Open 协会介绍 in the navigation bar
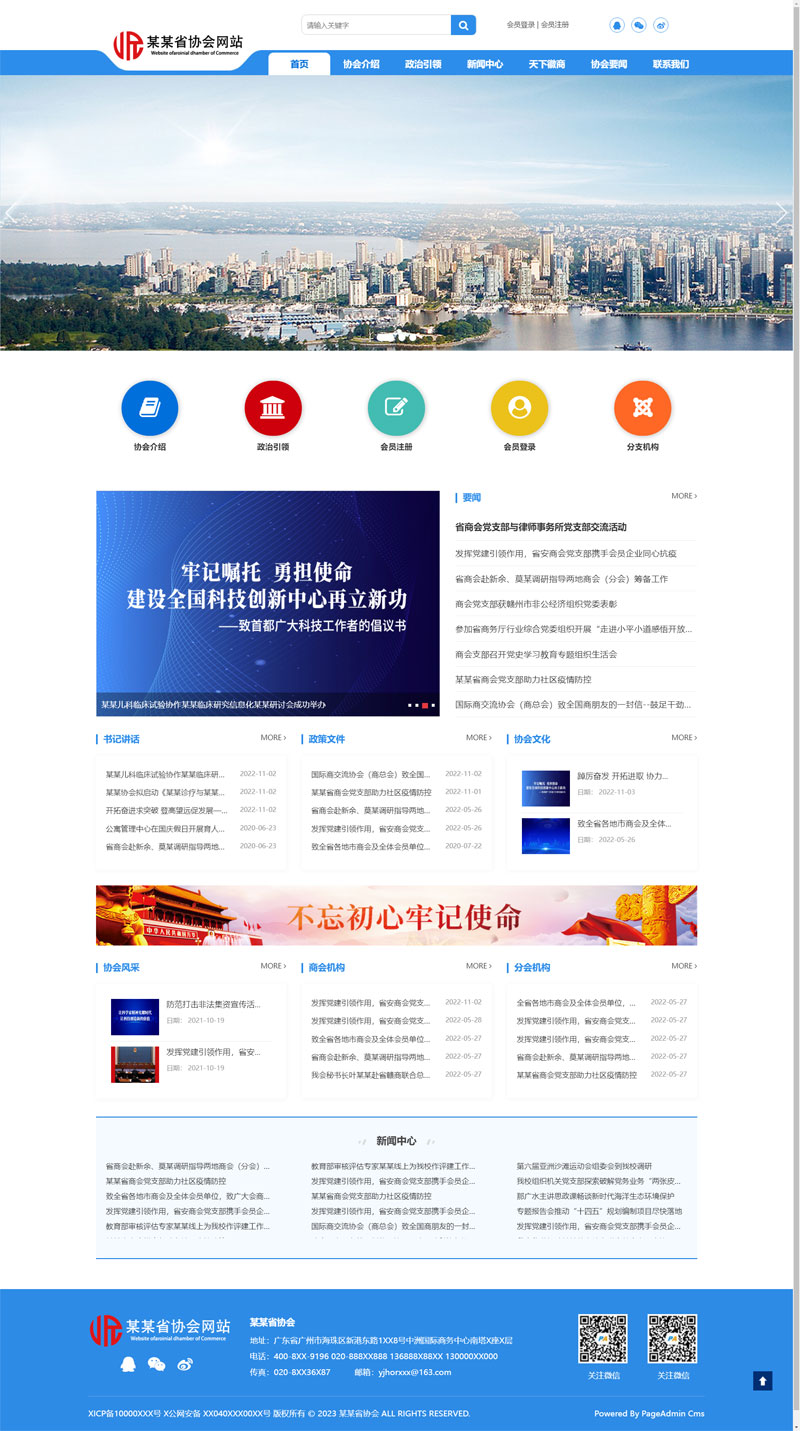The height and width of the screenshot is (1431, 800). tap(361, 64)
